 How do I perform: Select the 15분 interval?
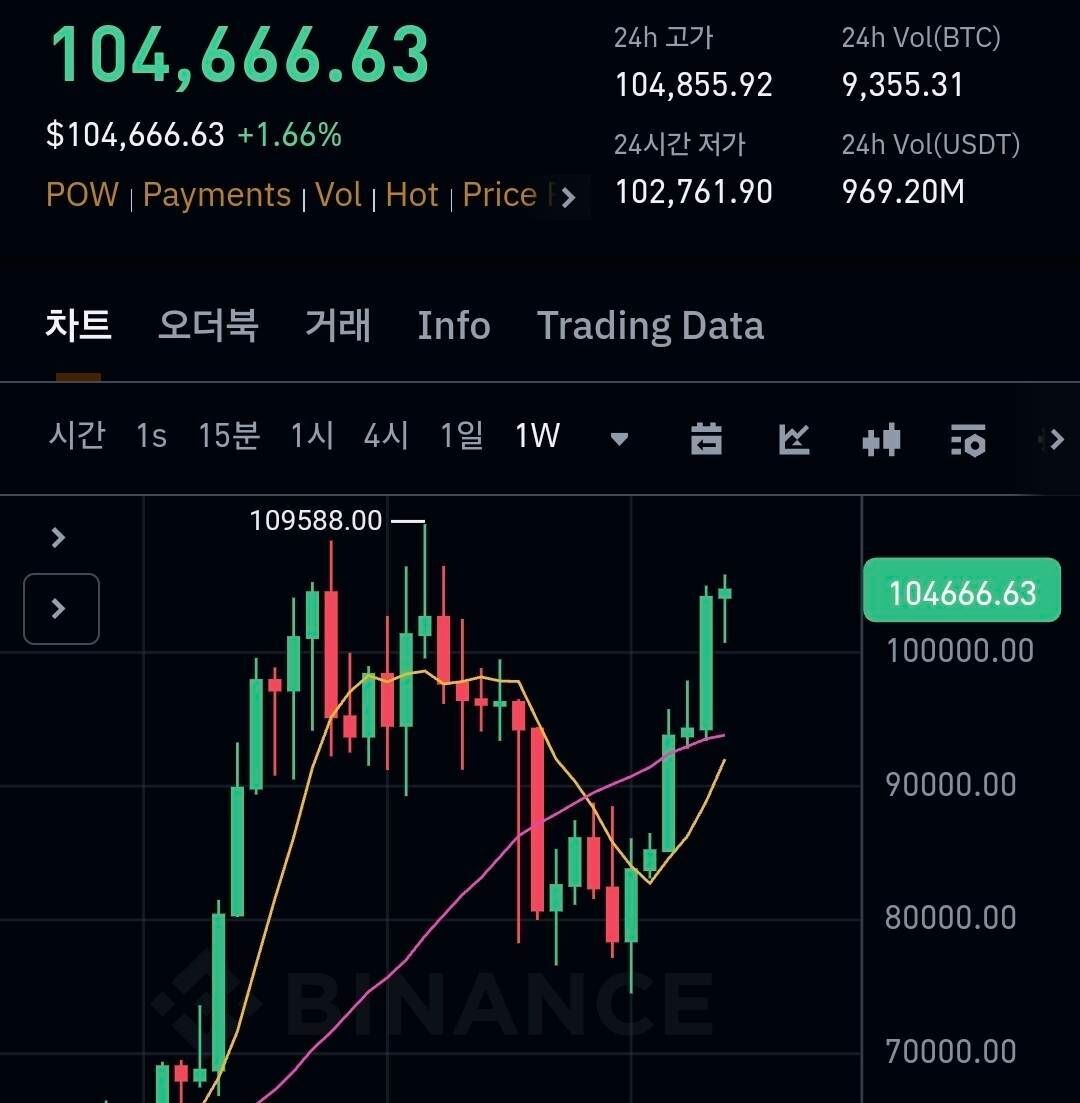pyautogui.click(x=229, y=436)
